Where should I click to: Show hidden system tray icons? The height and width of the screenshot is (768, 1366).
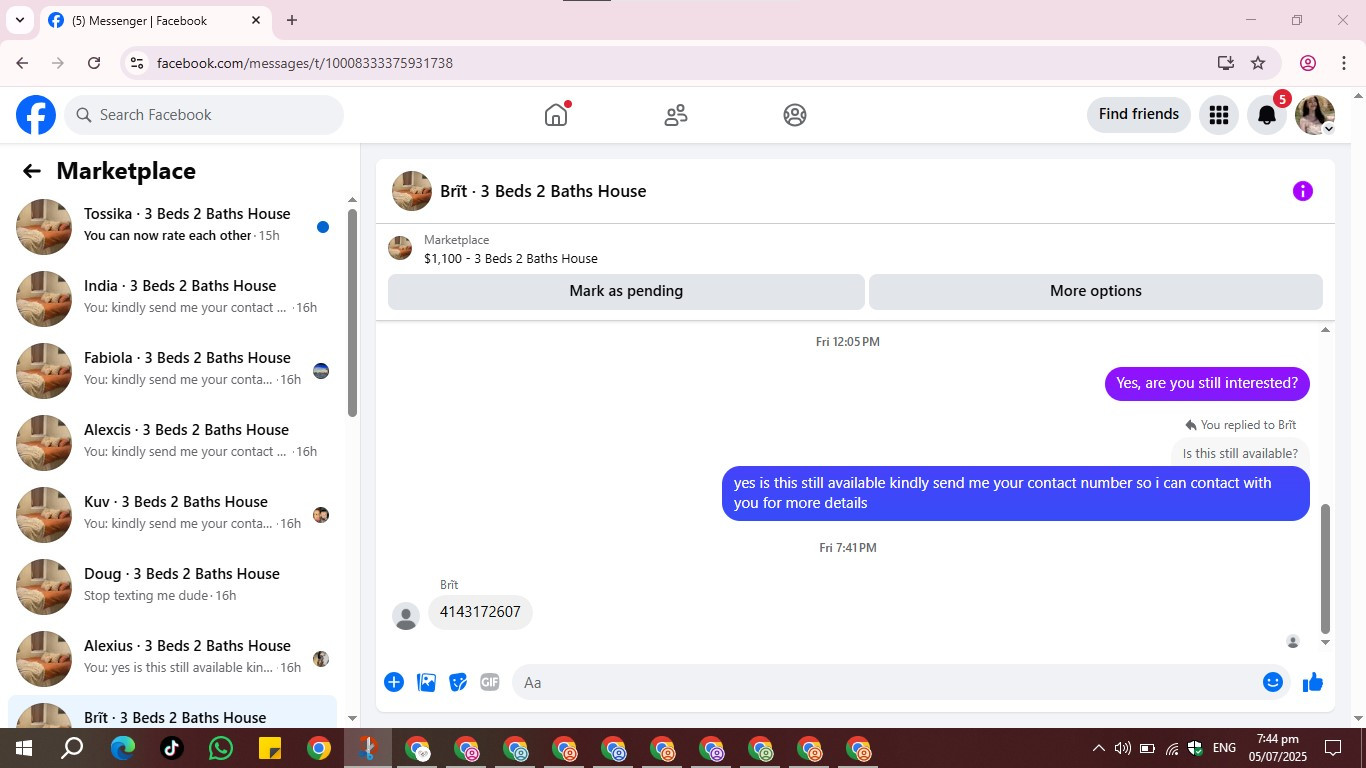pyautogui.click(x=1098, y=748)
